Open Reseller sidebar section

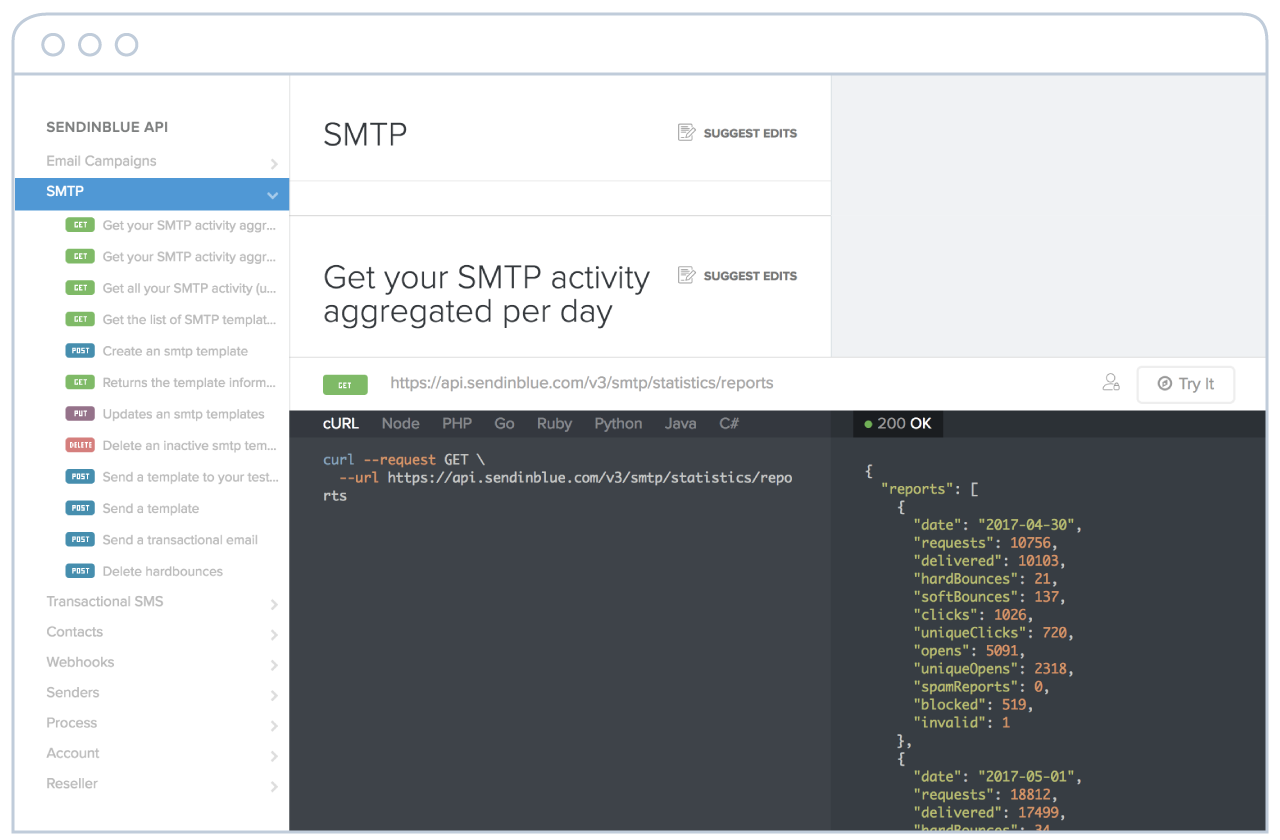pos(72,783)
